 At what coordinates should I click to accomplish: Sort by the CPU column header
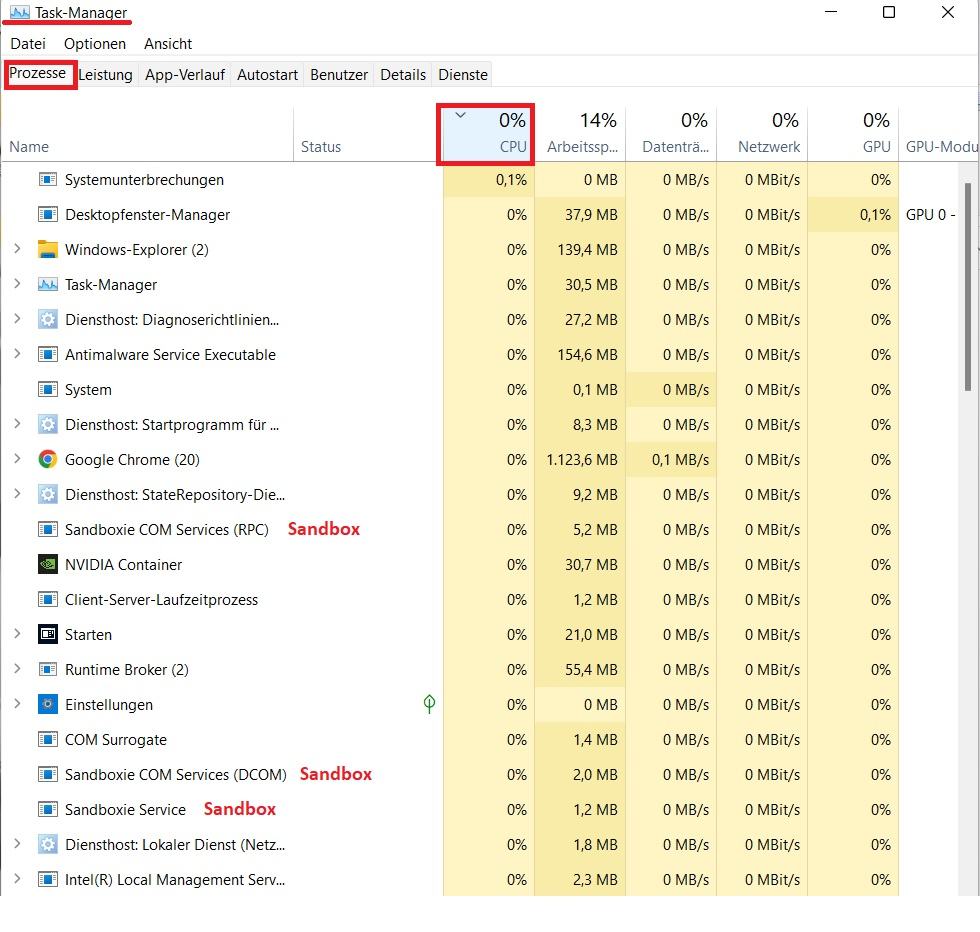(488, 134)
